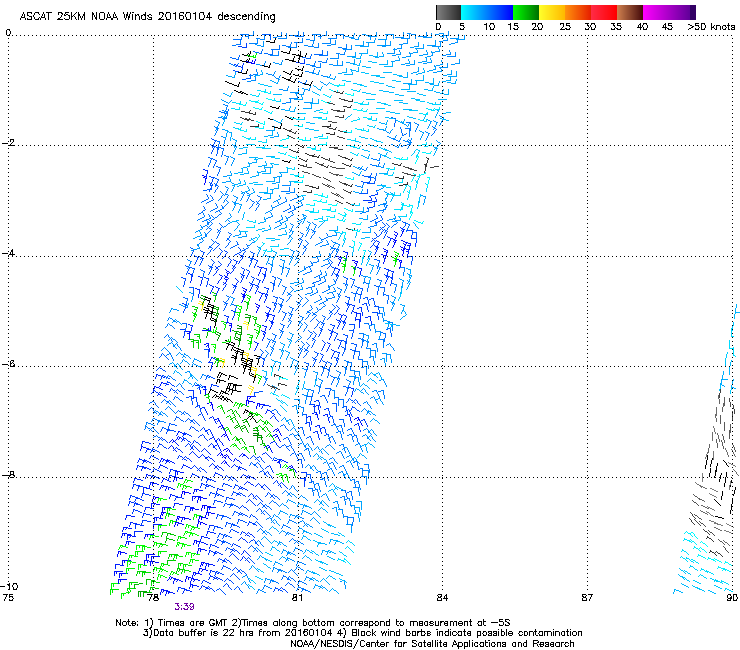This screenshot has width=740, height=650.
Task: Click the green 15-20 knots legend swatch
Action: (x=526, y=12)
